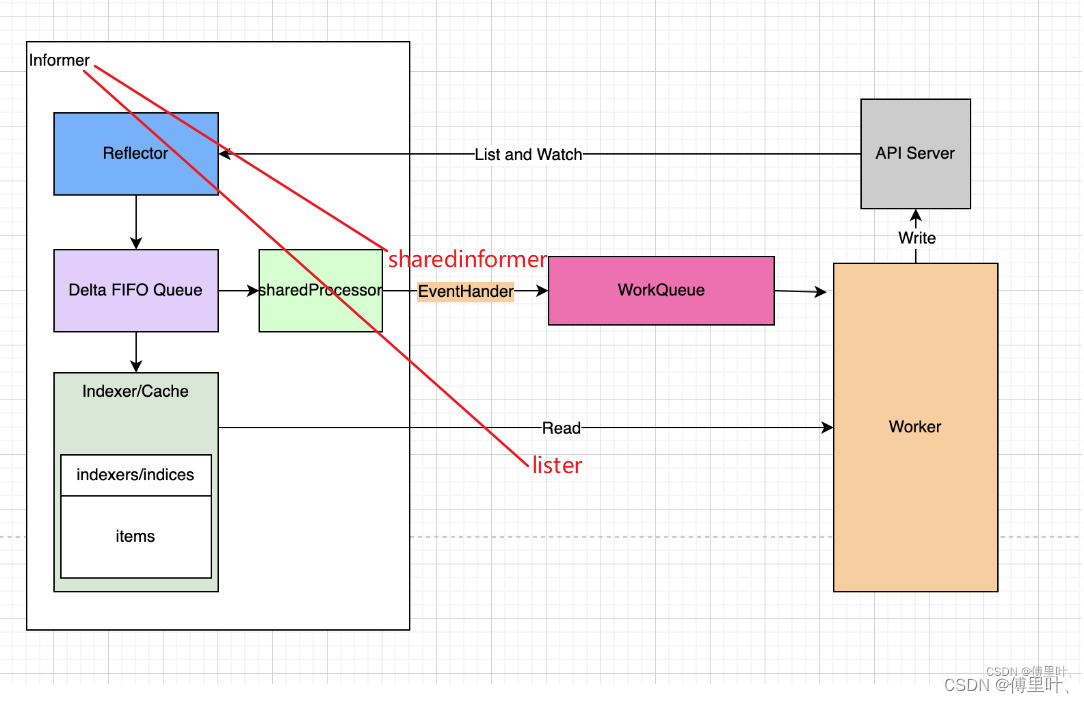Click the WorkQueue block

(x=660, y=290)
